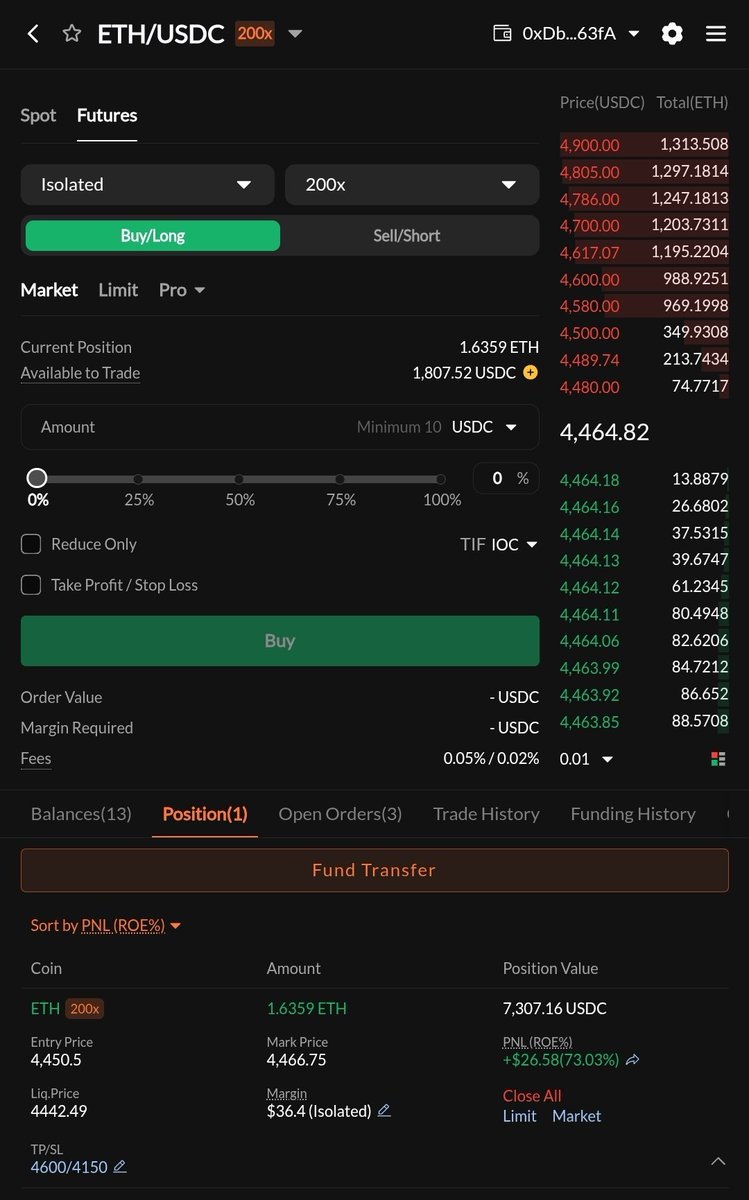Screen dimensions: 749x1200
Task: Enable Take Profit / Stop Loss checkbox
Action: 31,585
